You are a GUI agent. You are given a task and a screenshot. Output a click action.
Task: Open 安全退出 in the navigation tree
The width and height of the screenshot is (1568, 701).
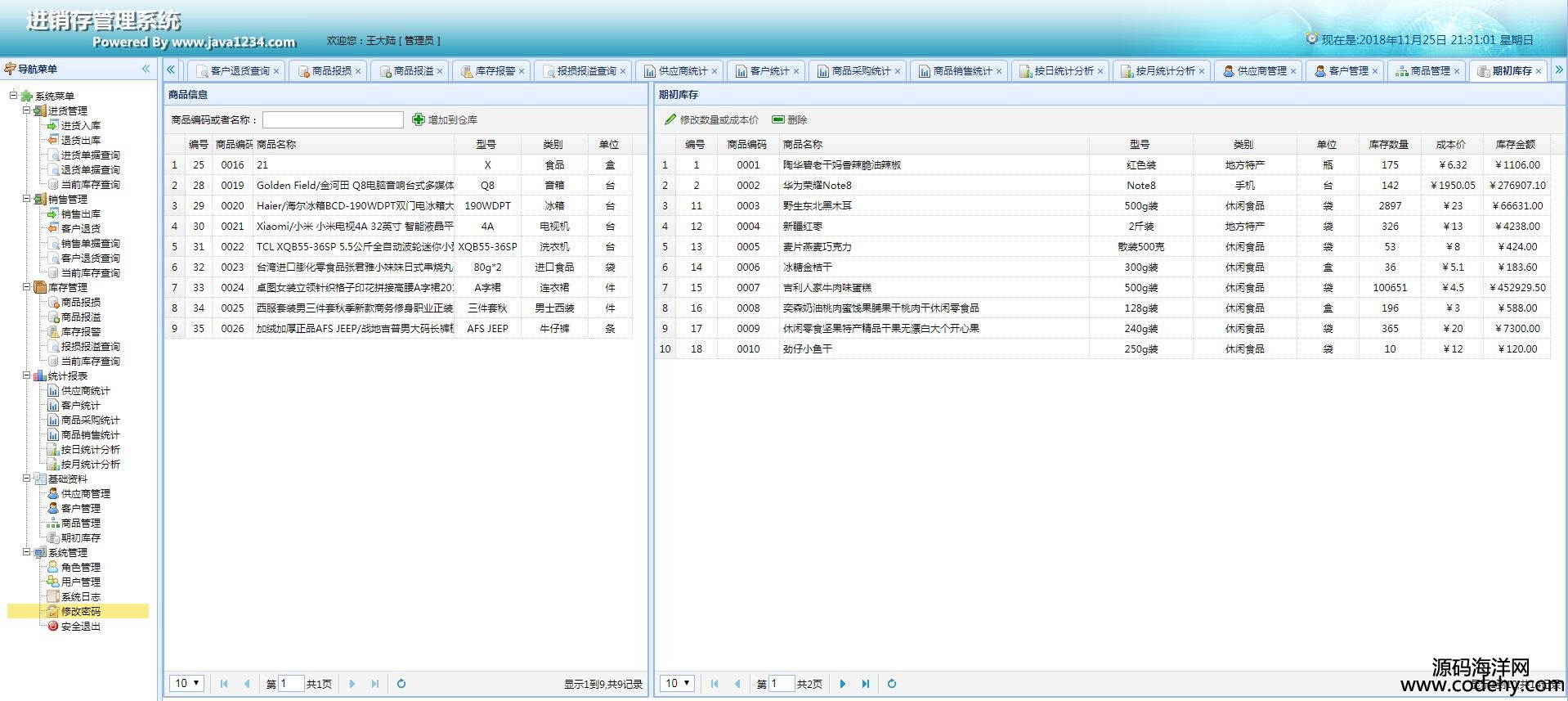pyautogui.click(x=80, y=627)
